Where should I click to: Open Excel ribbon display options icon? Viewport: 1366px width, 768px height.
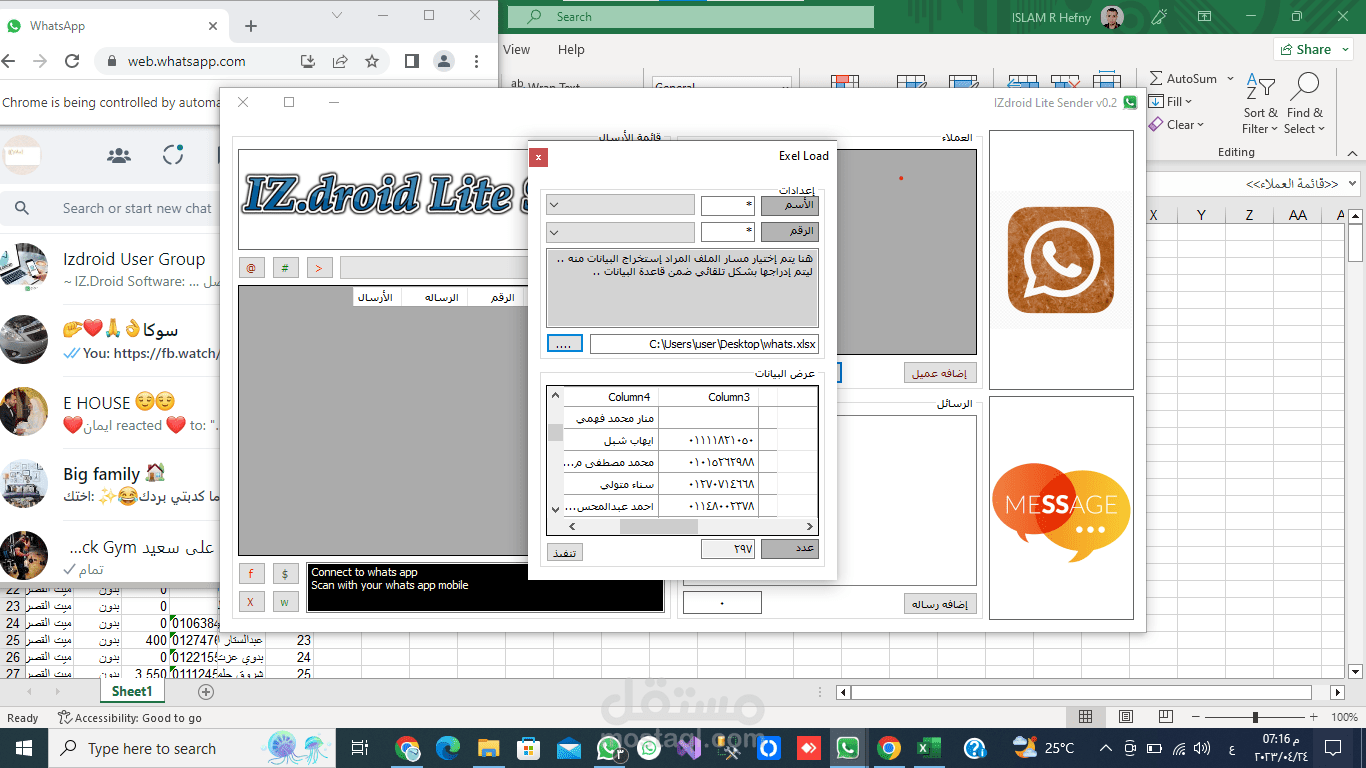pos(1204,17)
